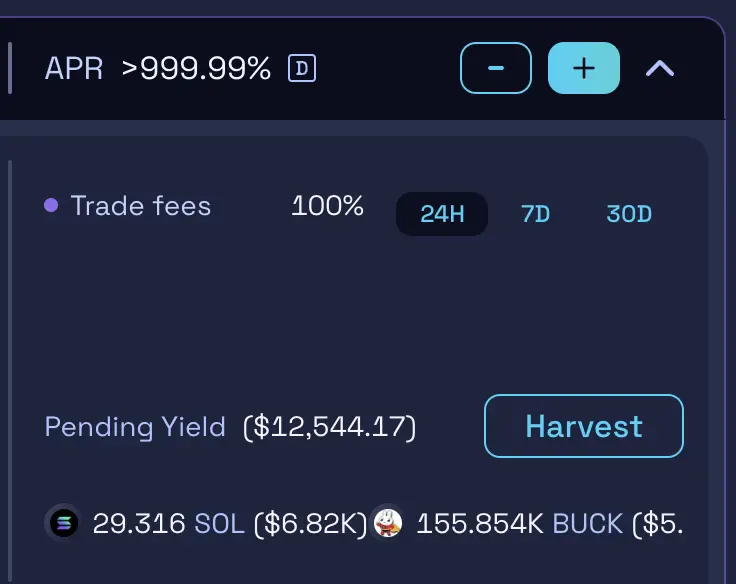Select the 24H time range
The height and width of the screenshot is (584, 736).
click(442, 214)
